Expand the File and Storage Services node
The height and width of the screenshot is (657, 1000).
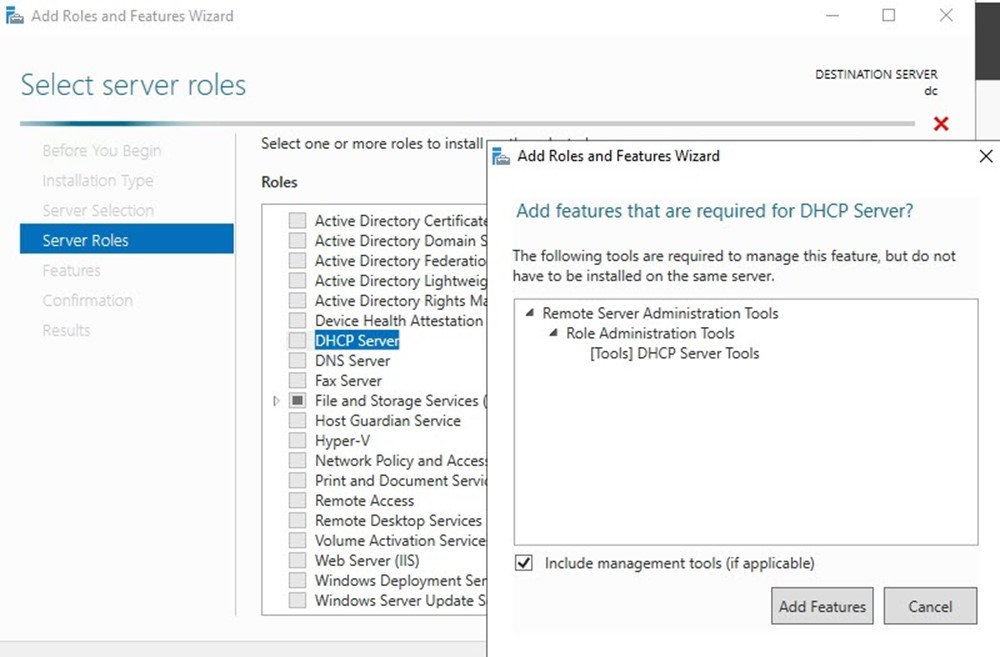pyautogui.click(x=276, y=401)
